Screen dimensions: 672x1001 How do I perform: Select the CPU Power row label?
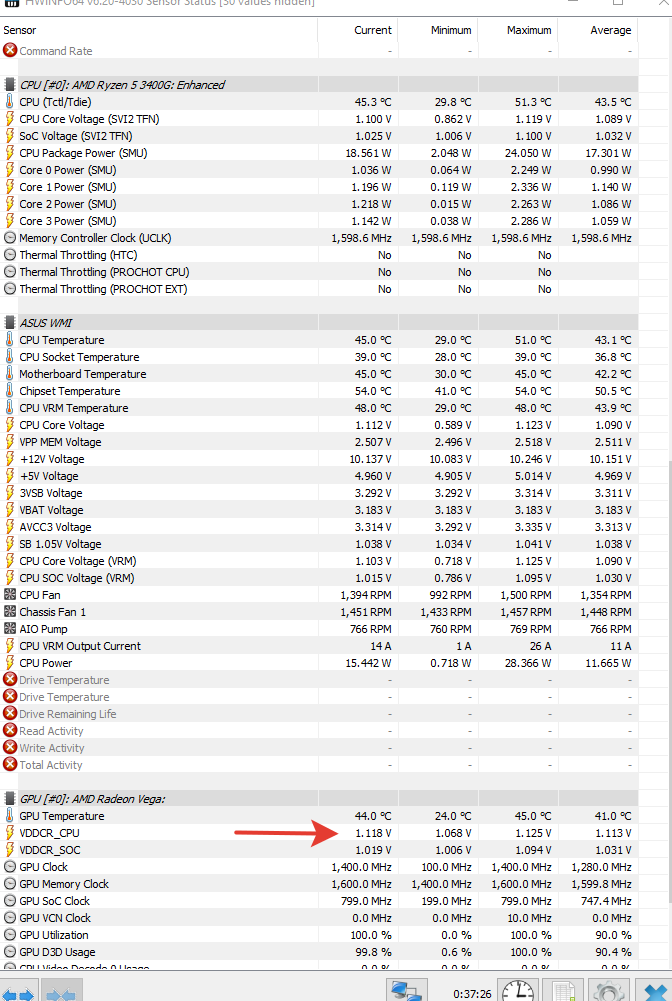tap(46, 663)
